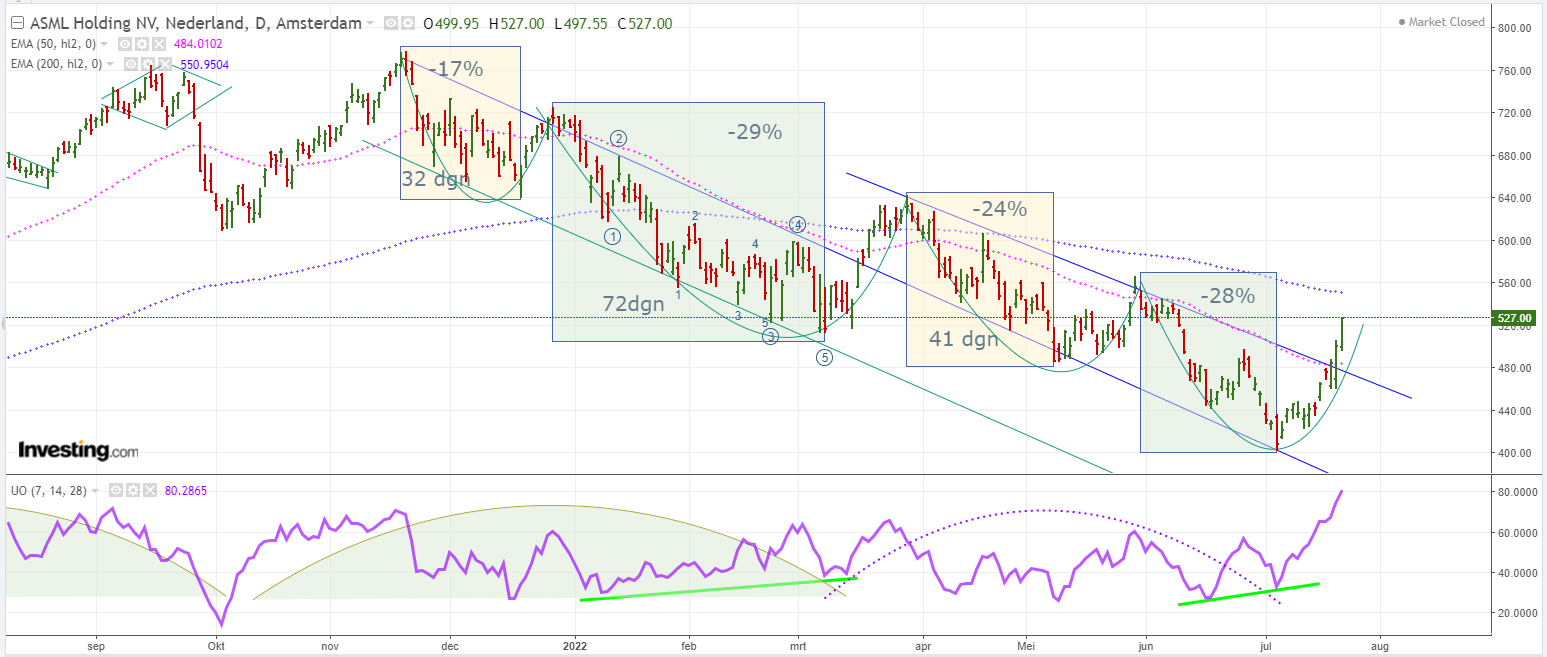Click the aug label on time axis
Viewport: 1547px width, 657px height.
(x=1381, y=647)
